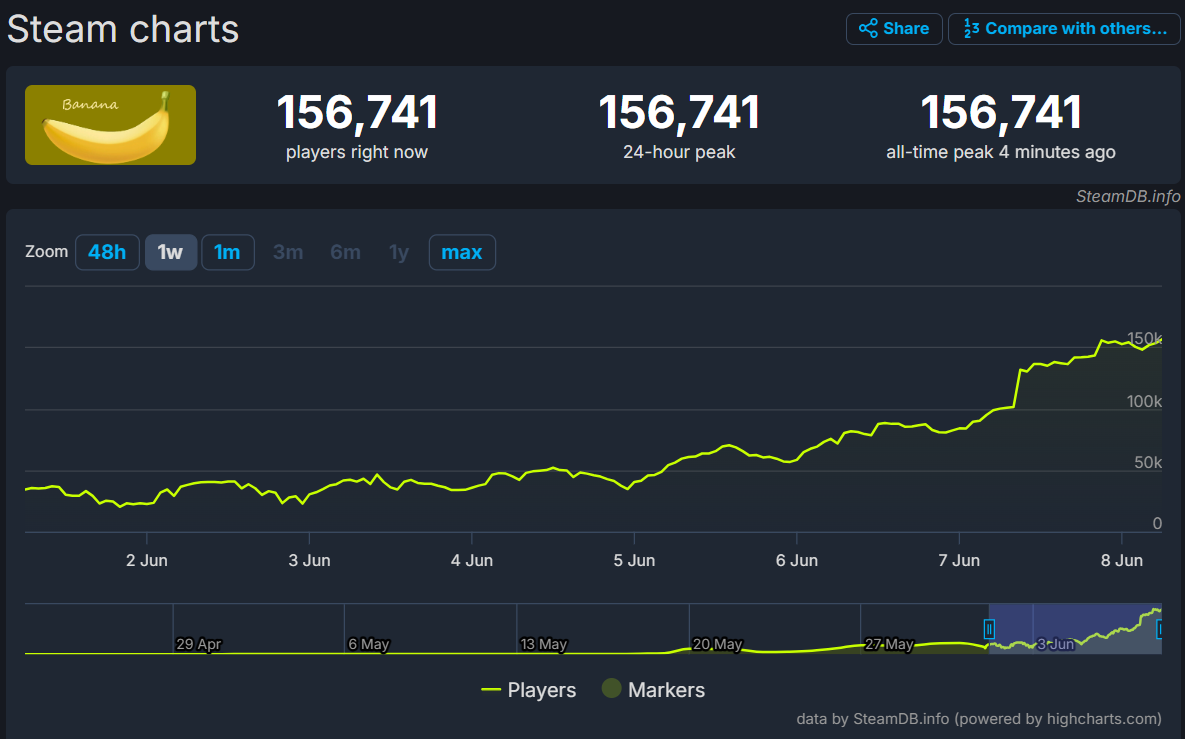
Task: Click the 6 May navigator label
Action: coord(369,644)
